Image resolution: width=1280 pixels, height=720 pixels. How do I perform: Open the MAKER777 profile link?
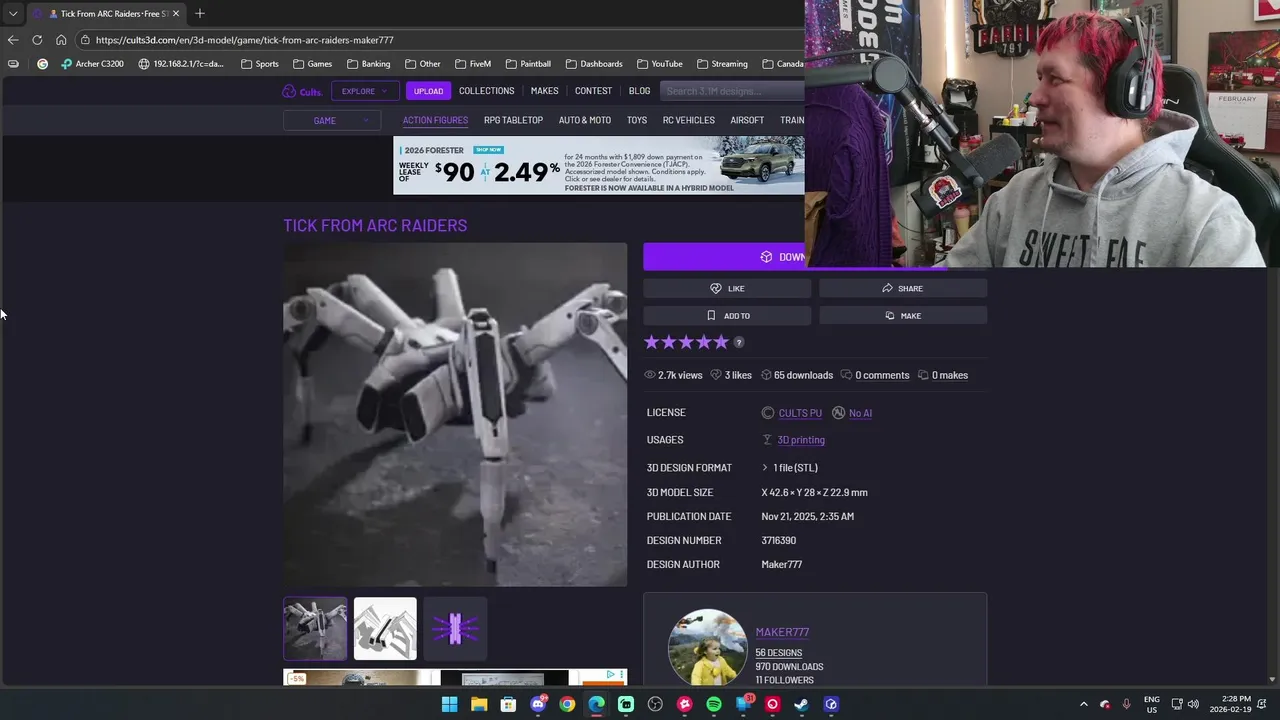pos(782,632)
